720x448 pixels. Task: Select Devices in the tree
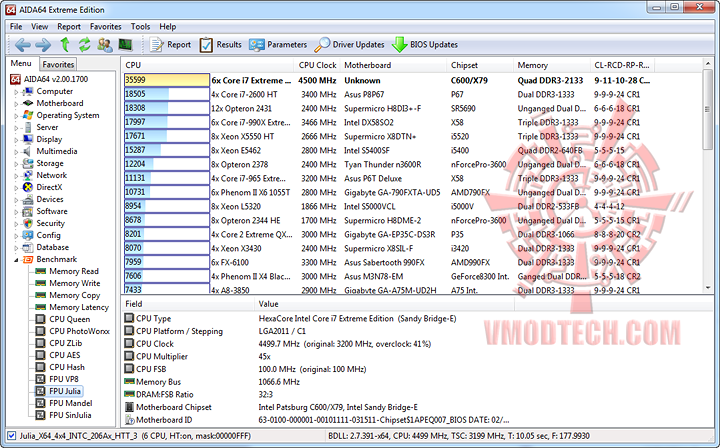click(x=50, y=199)
